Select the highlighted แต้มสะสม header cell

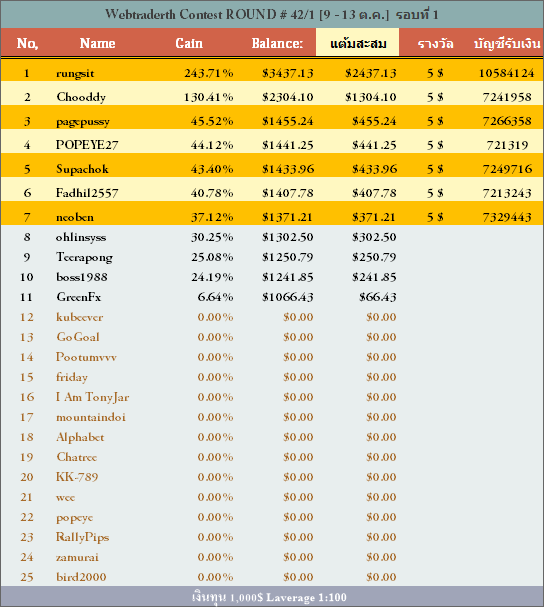(x=357, y=42)
